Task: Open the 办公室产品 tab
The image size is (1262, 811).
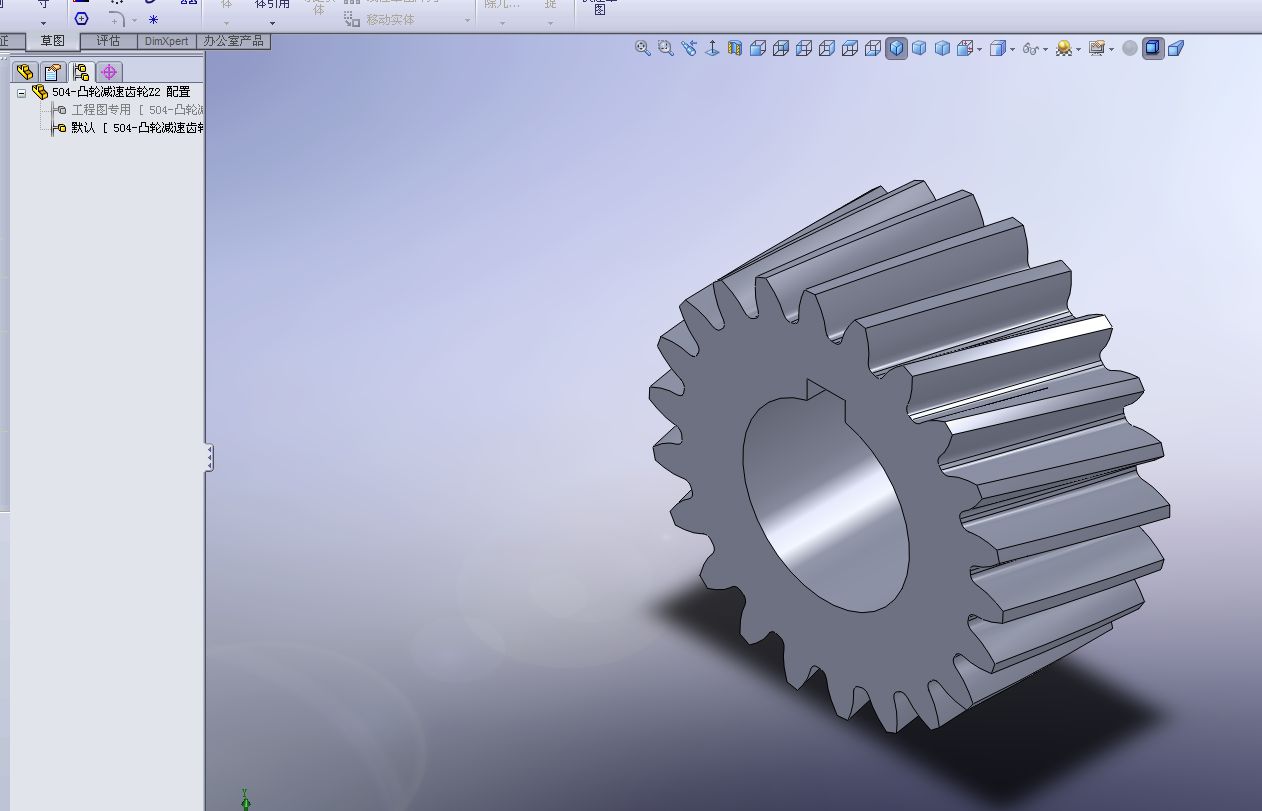Action: [233, 41]
